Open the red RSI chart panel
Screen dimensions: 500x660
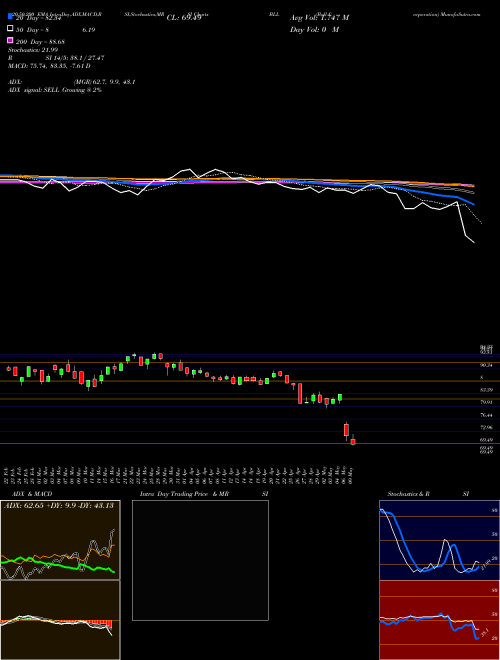tap(439, 620)
